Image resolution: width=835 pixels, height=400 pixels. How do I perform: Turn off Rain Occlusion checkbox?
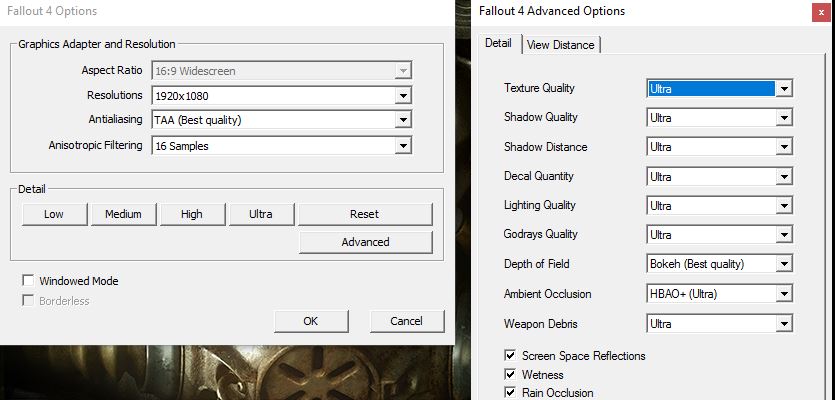click(x=511, y=393)
